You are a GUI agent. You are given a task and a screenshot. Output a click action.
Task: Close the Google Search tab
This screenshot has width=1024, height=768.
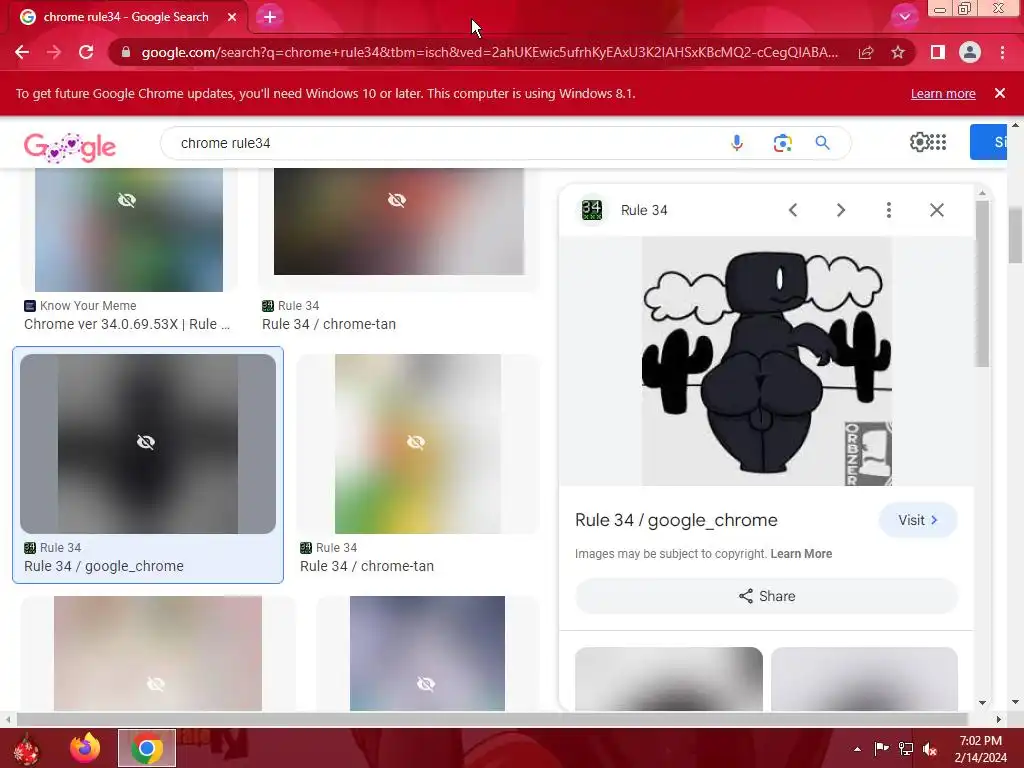click(x=232, y=17)
